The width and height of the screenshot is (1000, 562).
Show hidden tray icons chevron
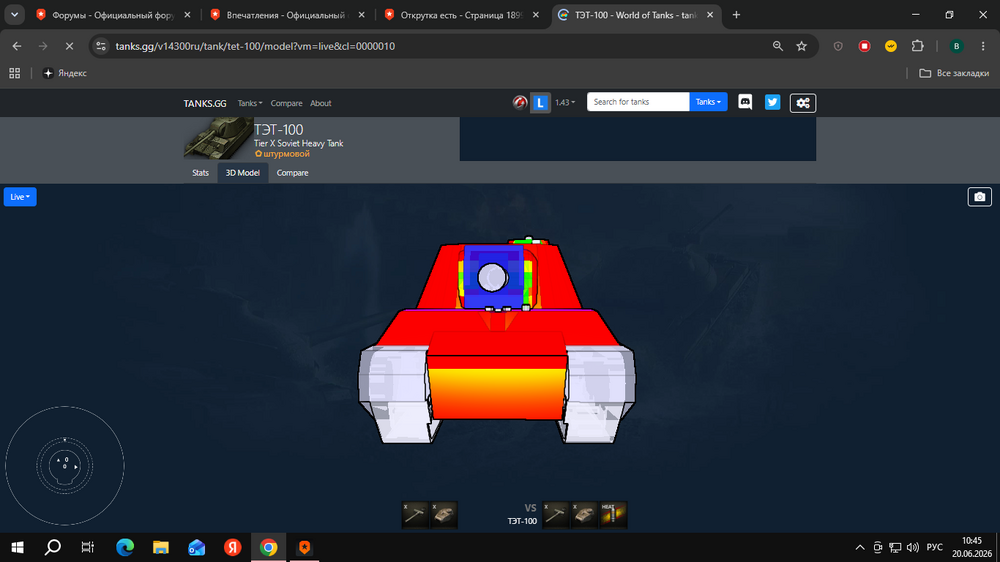860,547
